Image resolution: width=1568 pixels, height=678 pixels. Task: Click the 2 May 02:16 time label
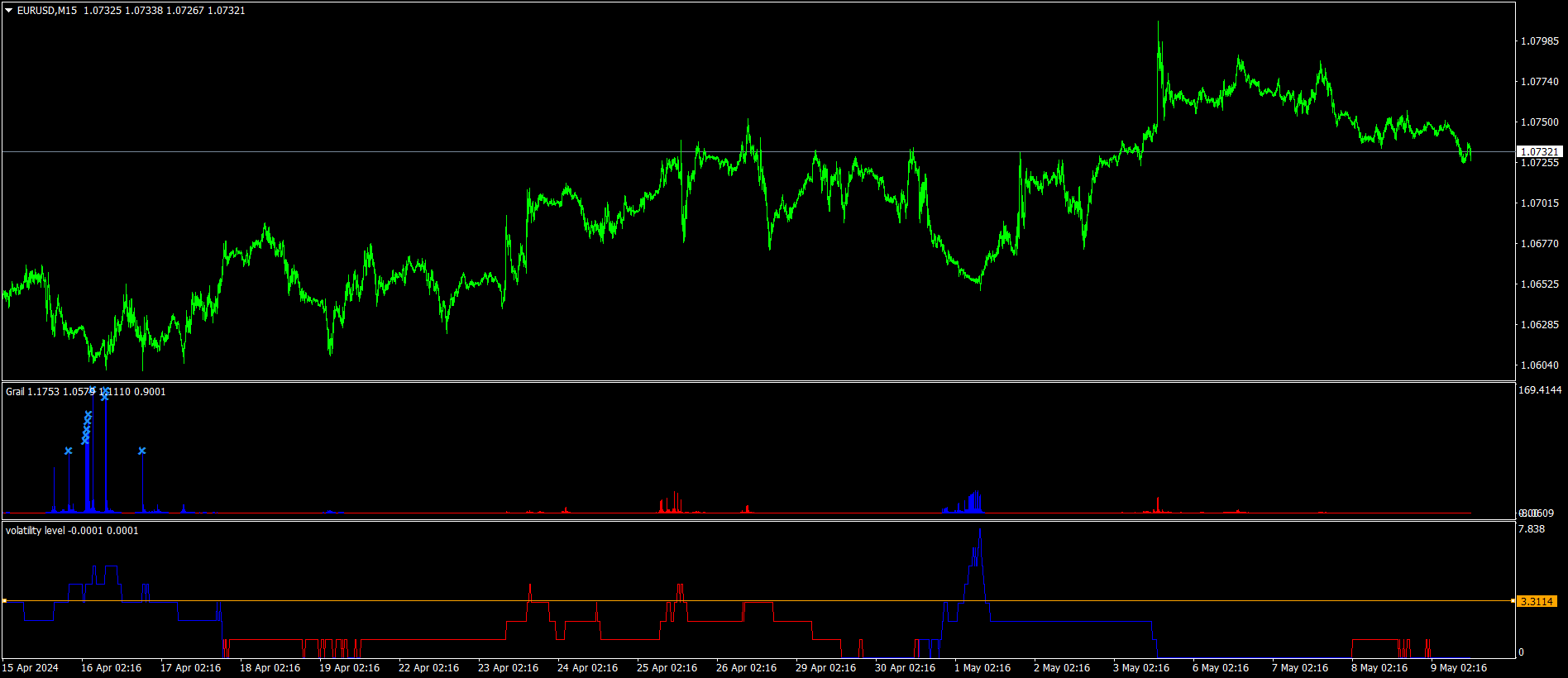(1062, 668)
